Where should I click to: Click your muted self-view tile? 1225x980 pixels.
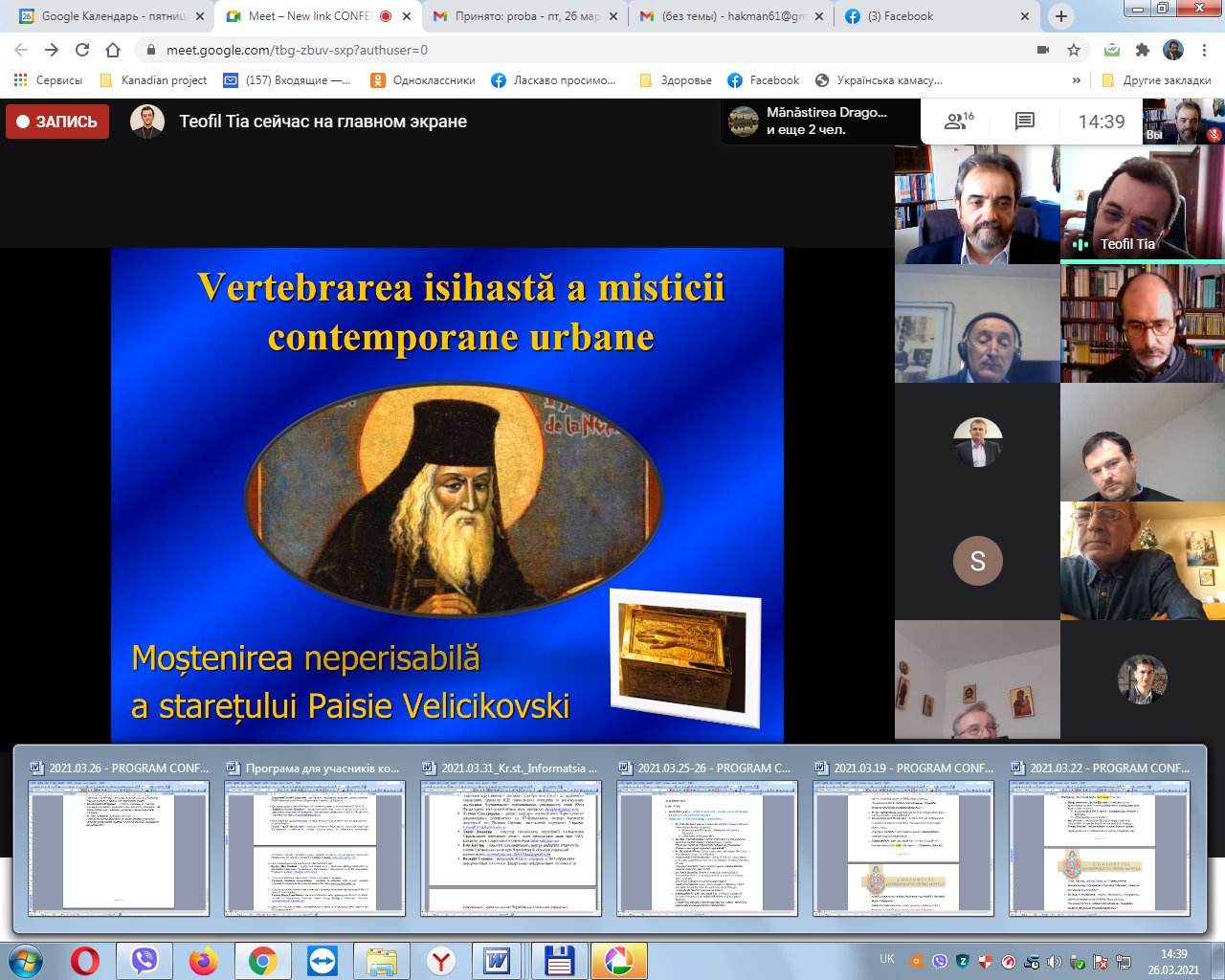pyautogui.click(x=1183, y=122)
